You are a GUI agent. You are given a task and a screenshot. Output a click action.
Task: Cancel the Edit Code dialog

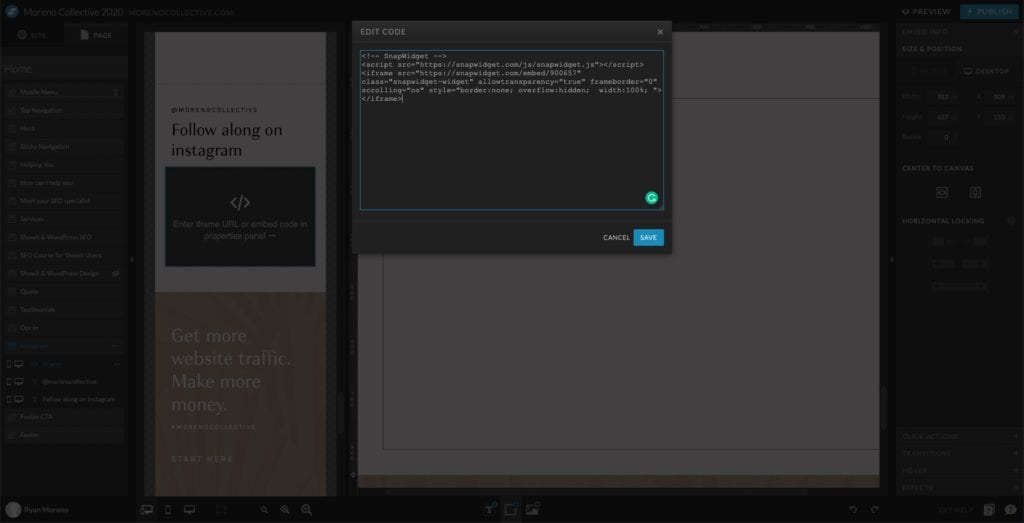click(616, 238)
